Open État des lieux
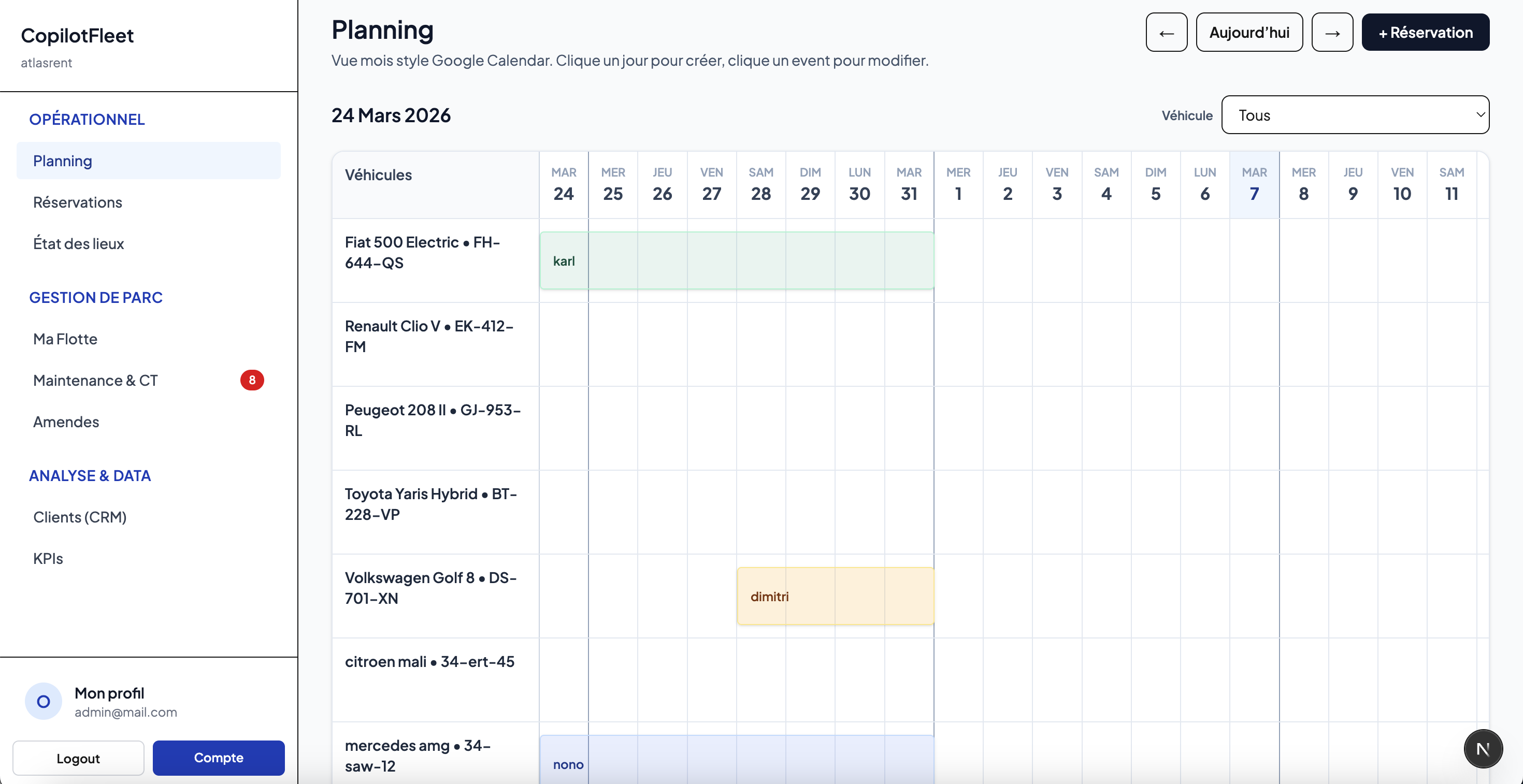The image size is (1523, 784). [78, 243]
